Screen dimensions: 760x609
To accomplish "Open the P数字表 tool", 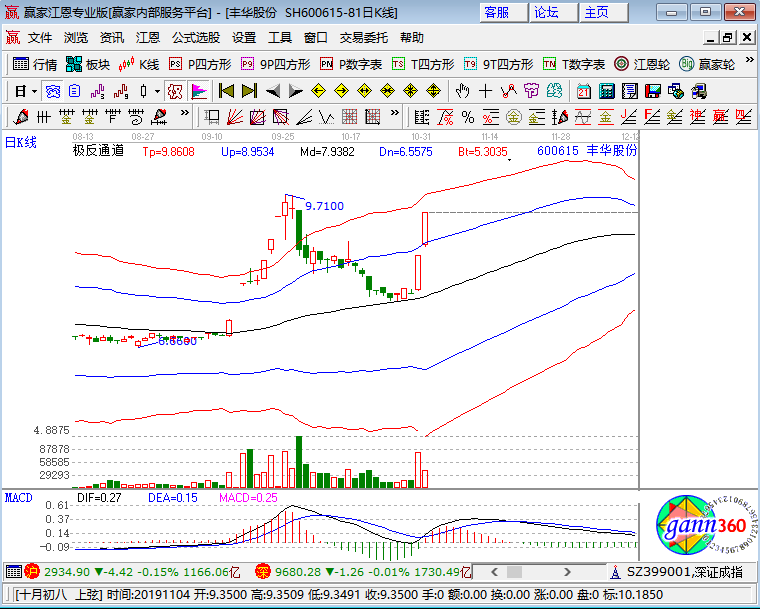I will coord(351,64).
